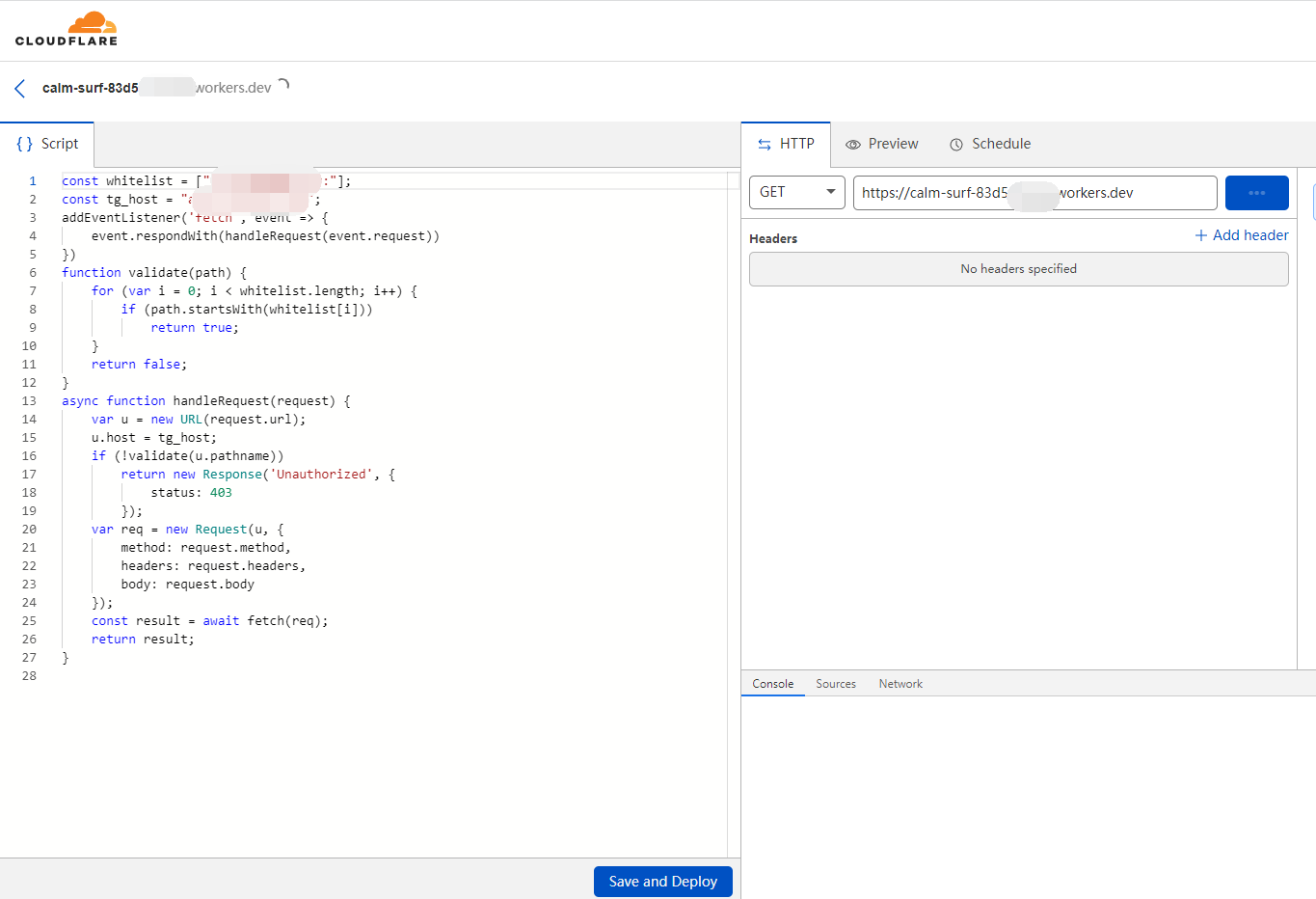
Task: Click 'return result;' on line 26
Action: pyautogui.click(x=143, y=640)
